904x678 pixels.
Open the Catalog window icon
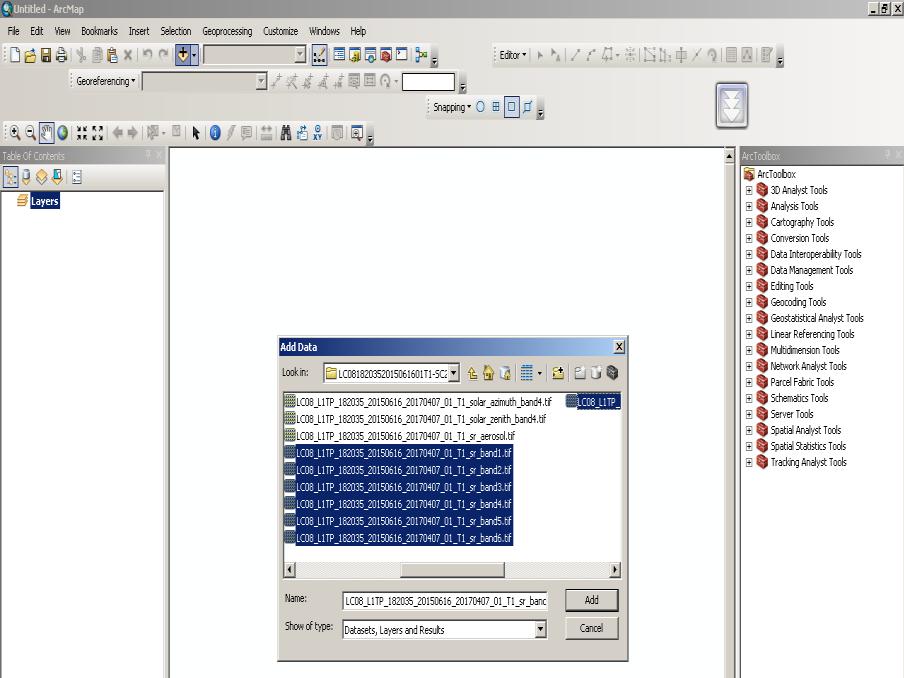355,55
